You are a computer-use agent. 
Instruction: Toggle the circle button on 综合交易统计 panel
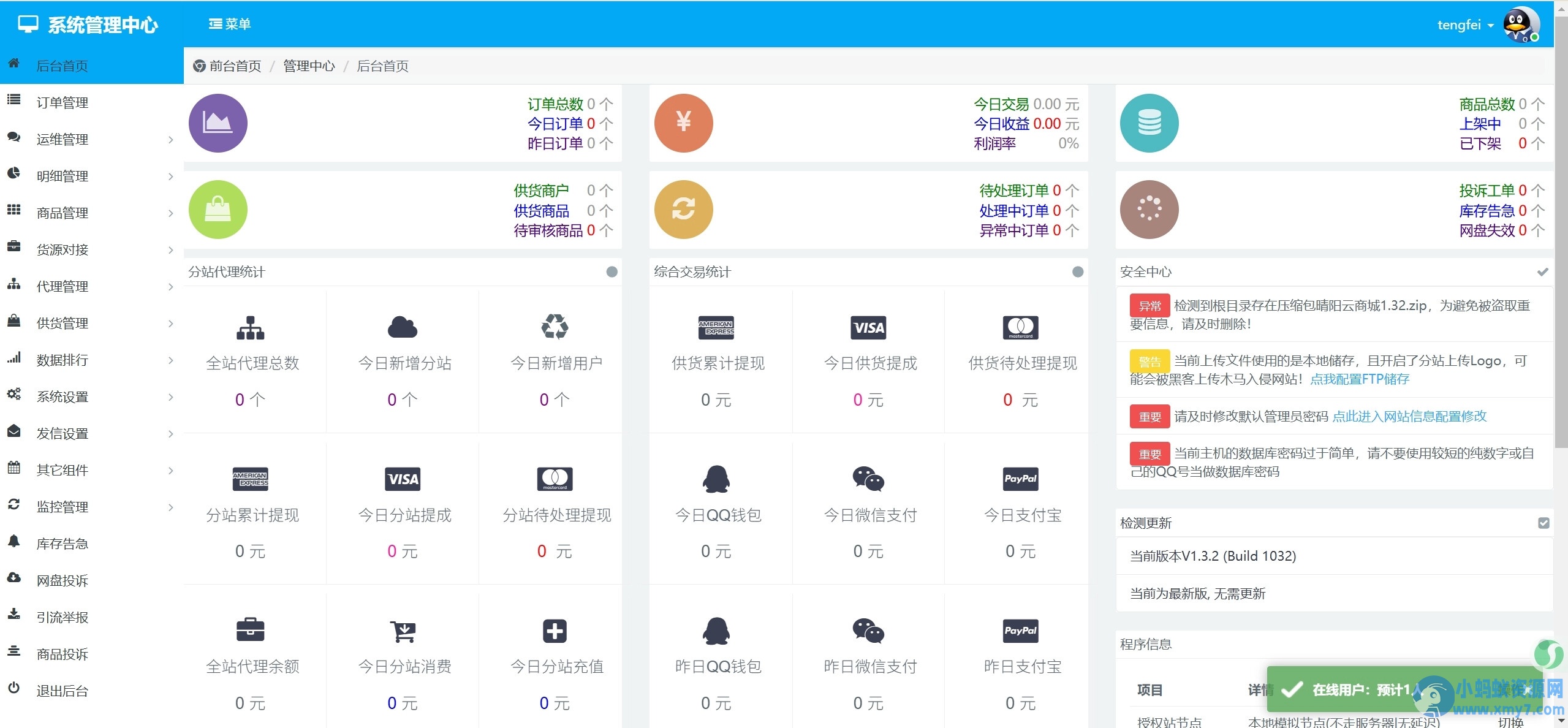click(x=1078, y=272)
